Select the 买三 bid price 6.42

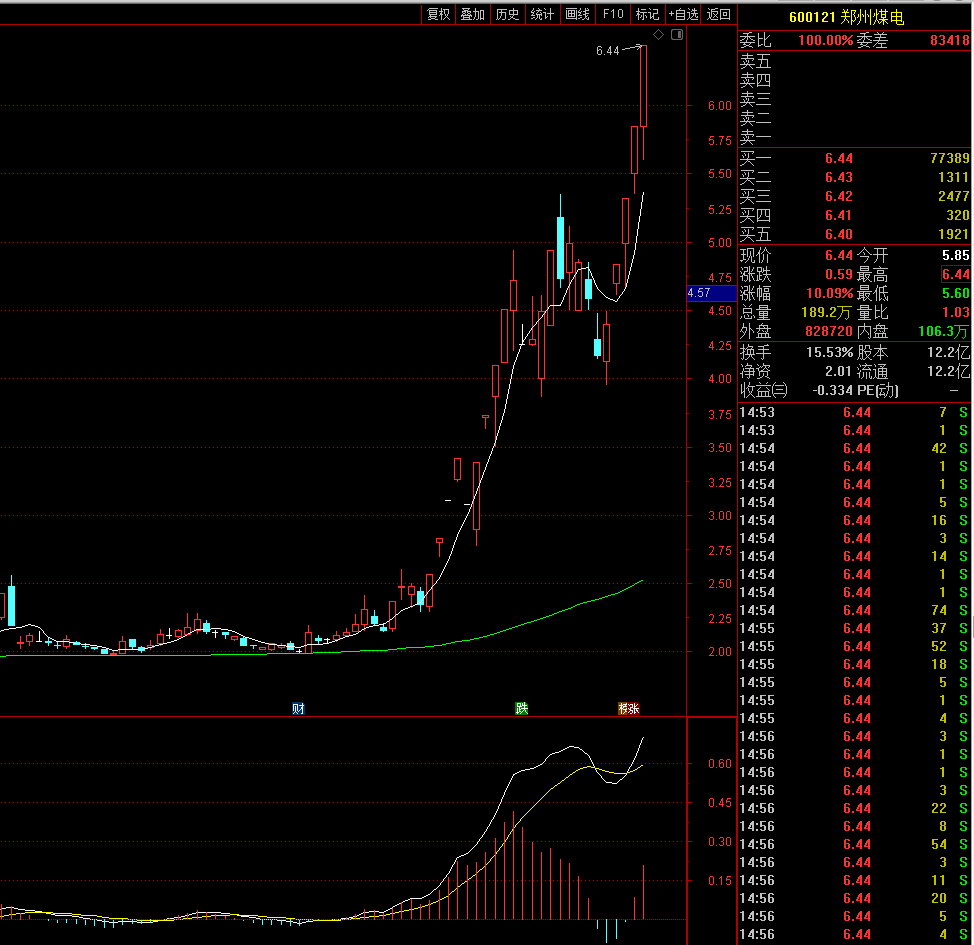pos(839,196)
